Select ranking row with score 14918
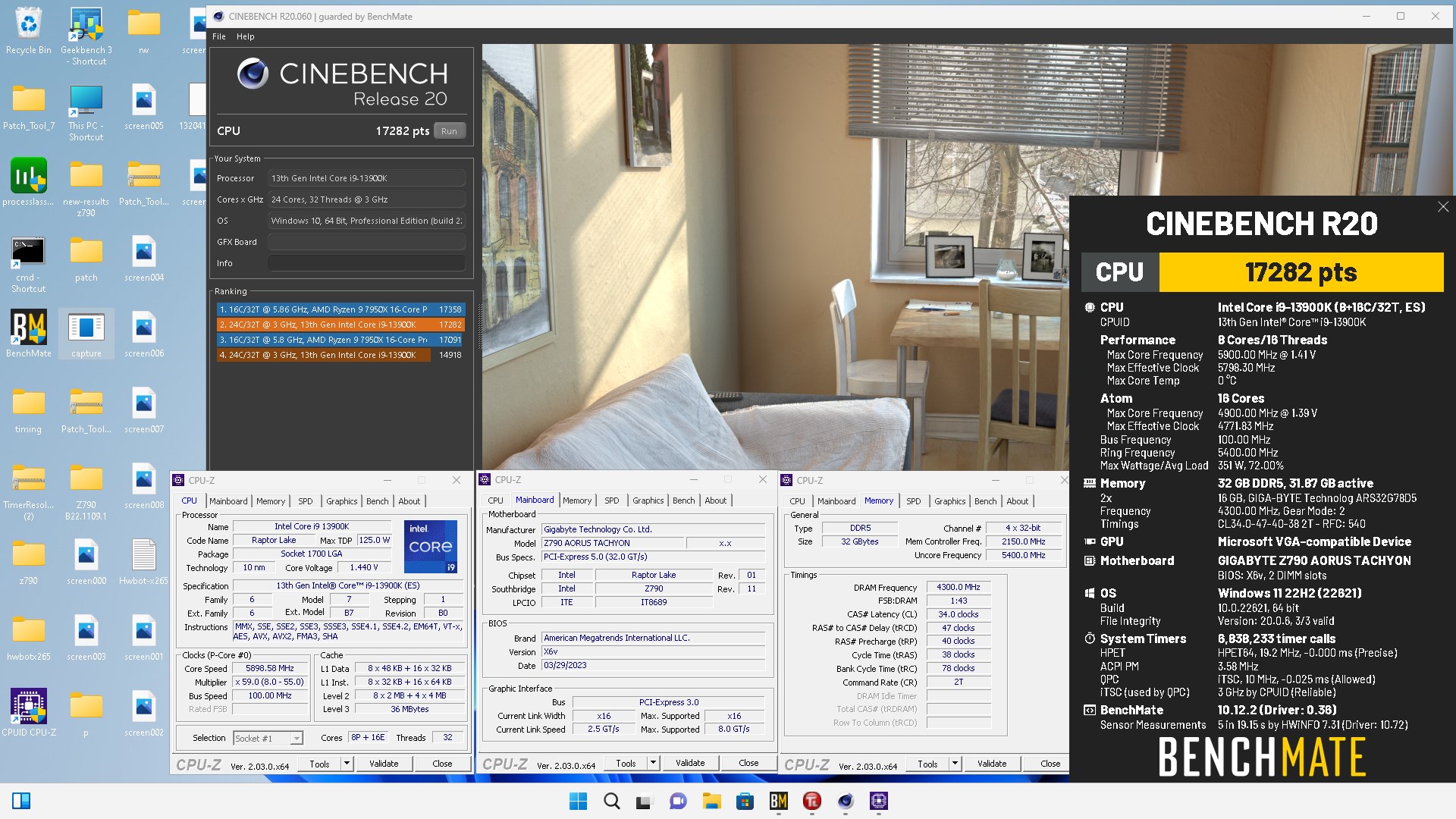The height and width of the screenshot is (819, 1456). tap(340, 355)
